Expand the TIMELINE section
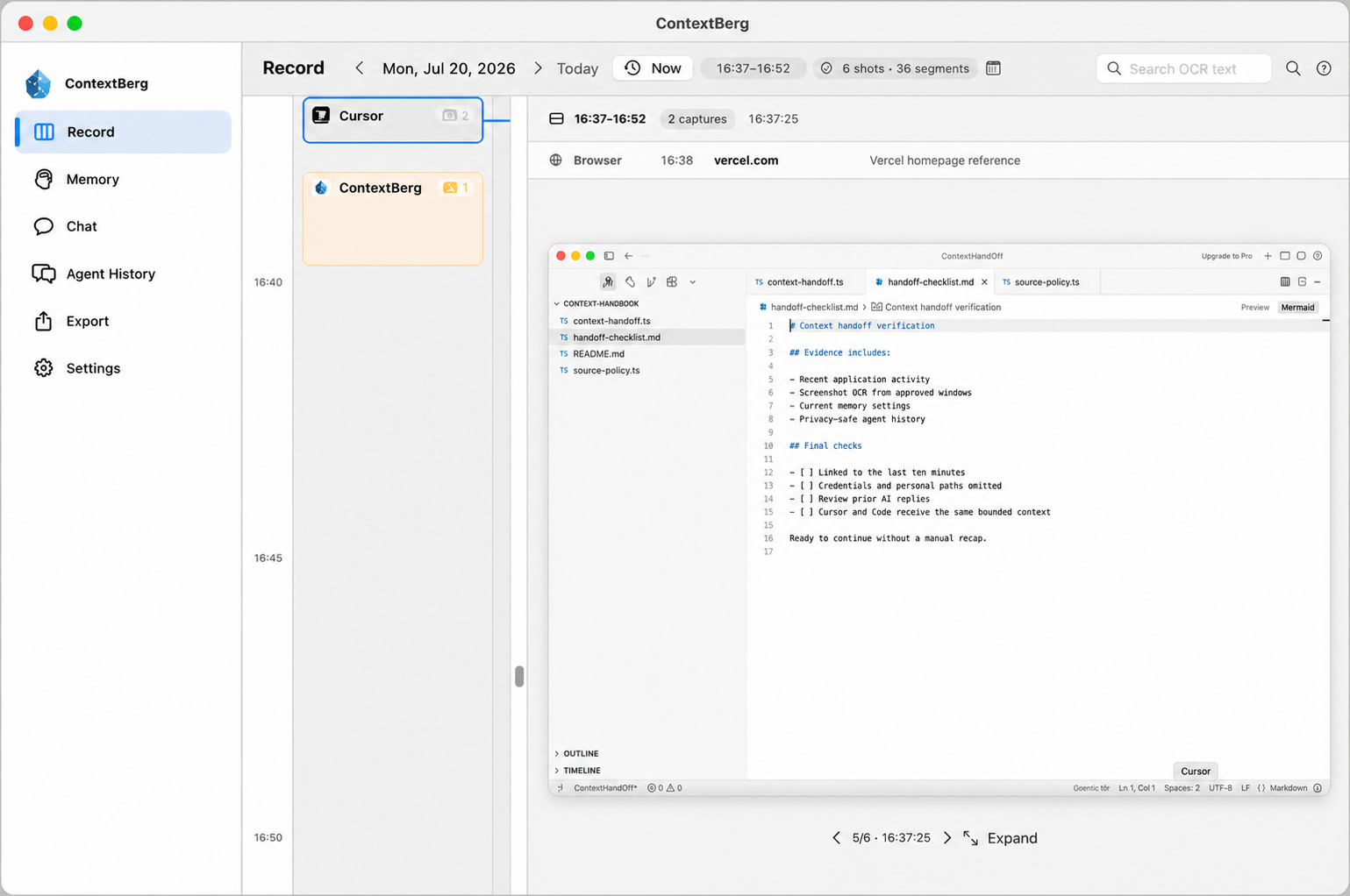This screenshot has width=1350, height=896. click(x=582, y=771)
